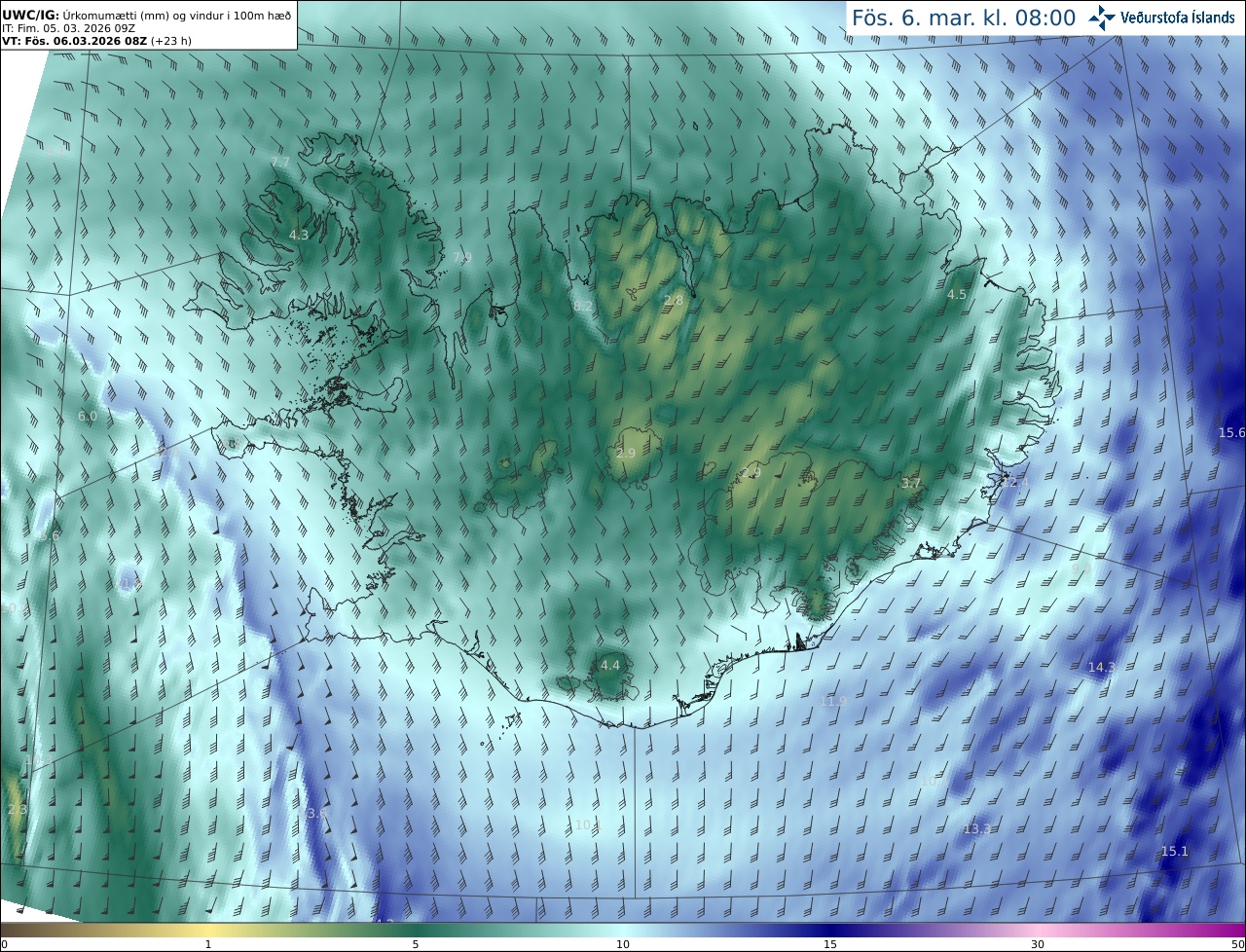The height and width of the screenshot is (952, 1246).
Task: Click the 50 label on the color scale
Action: click(x=1237, y=944)
